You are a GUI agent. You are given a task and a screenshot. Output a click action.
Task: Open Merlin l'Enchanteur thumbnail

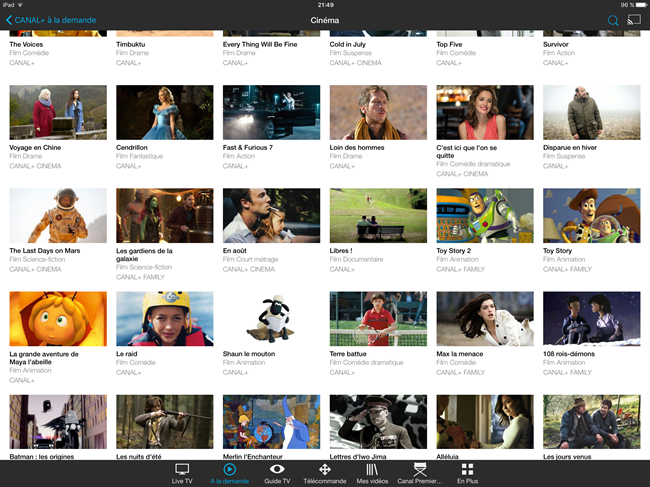pyautogui.click(x=272, y=422)
